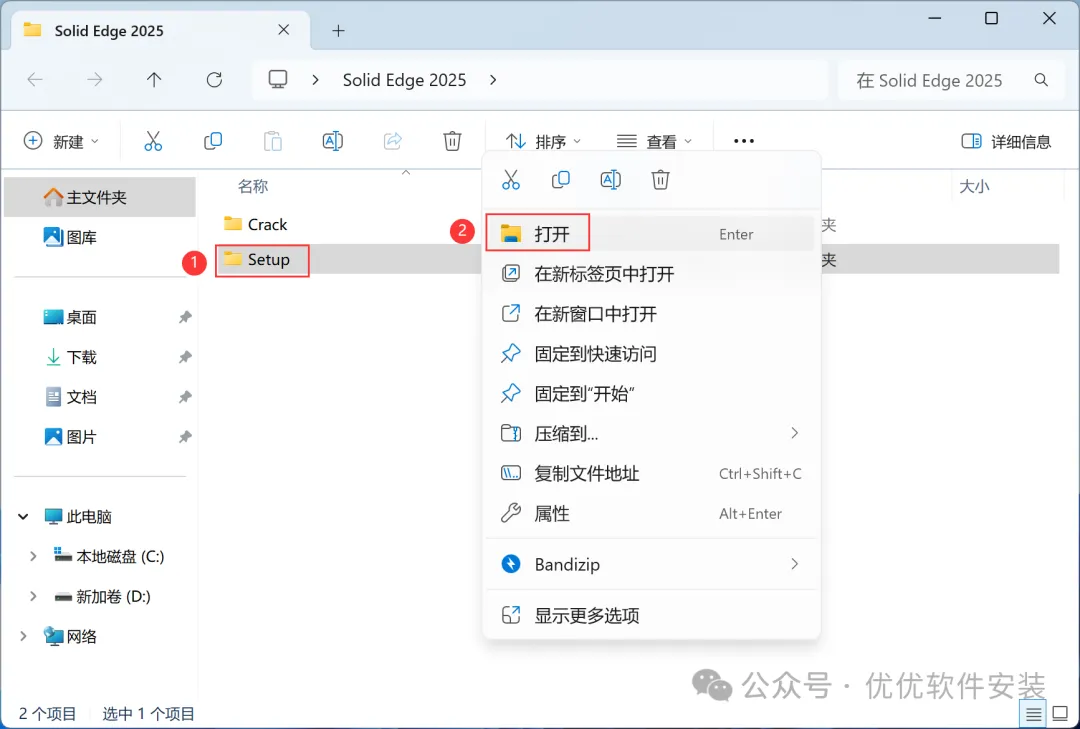Viewport: 1080px width, 729px height.
Task: Open the 新建 dropdown menu
Action: pos(61,141)
